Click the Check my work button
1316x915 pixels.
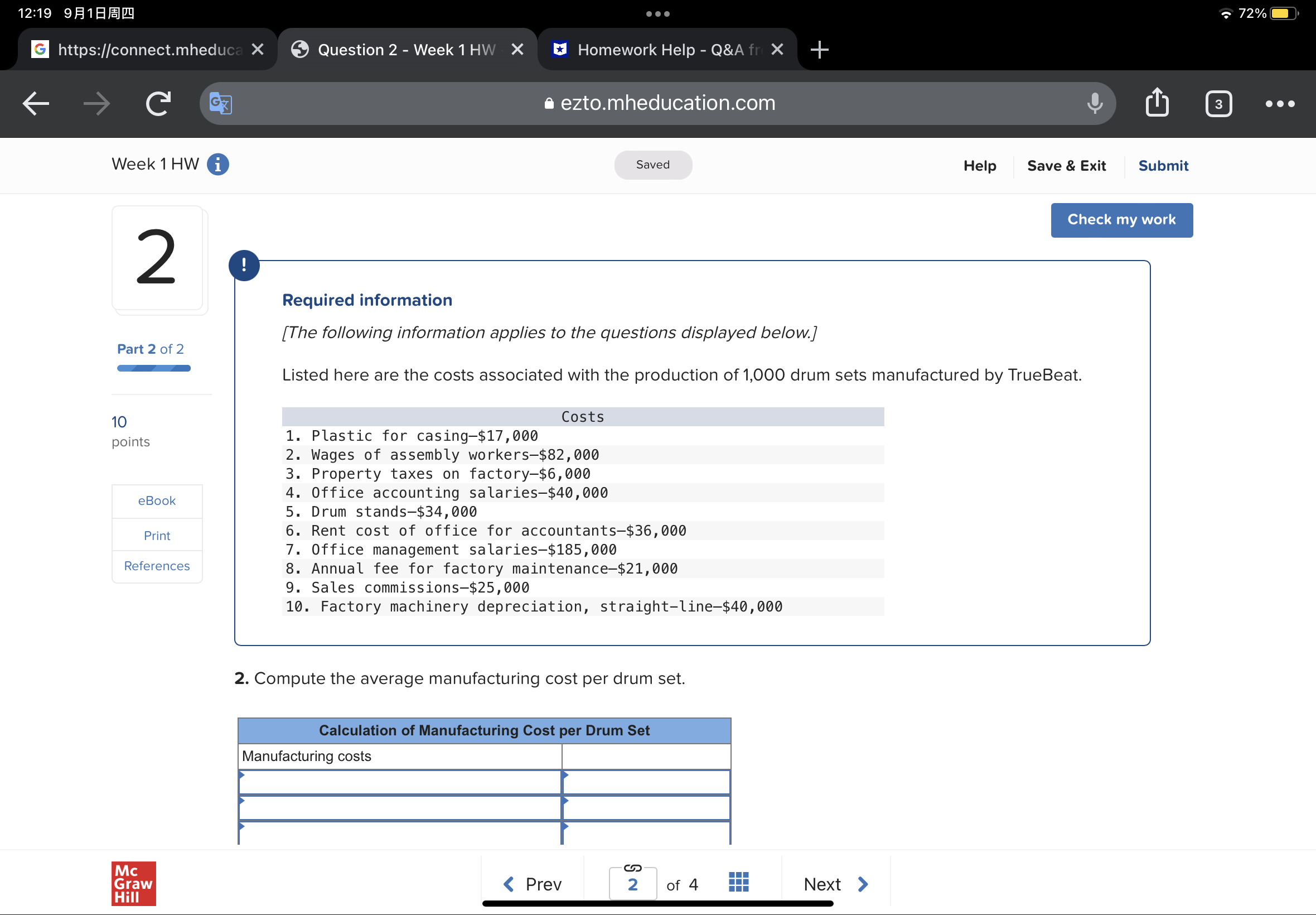pyautogui.click(x=1121, y=220)
